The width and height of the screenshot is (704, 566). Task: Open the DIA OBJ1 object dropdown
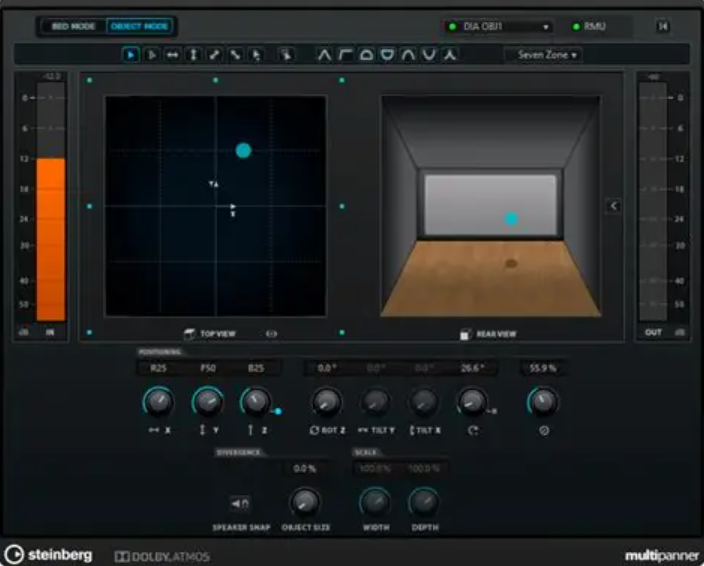(x=499, y=27)
